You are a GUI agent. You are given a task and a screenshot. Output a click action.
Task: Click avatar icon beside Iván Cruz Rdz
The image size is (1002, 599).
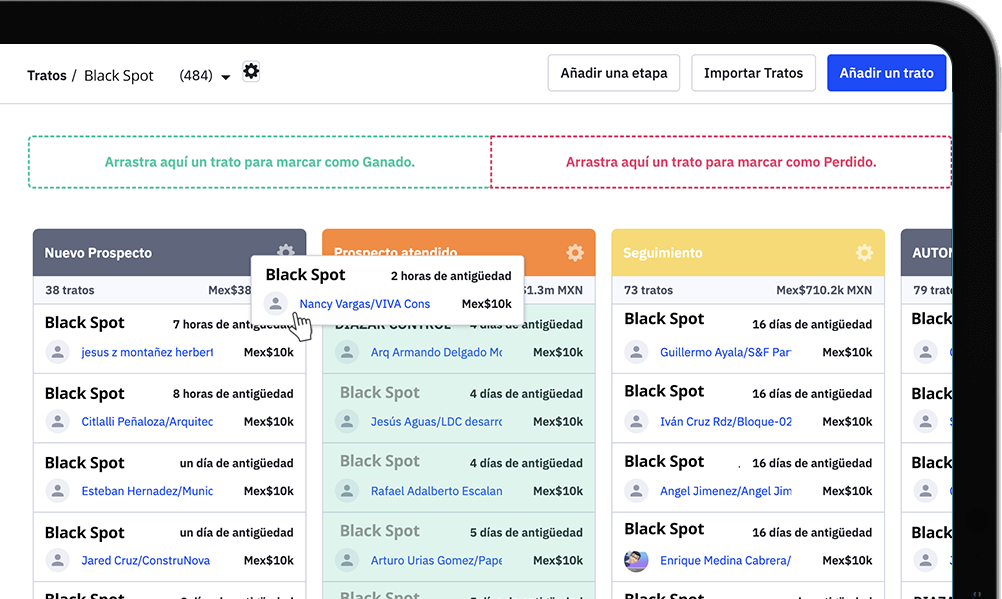point(636,421)
